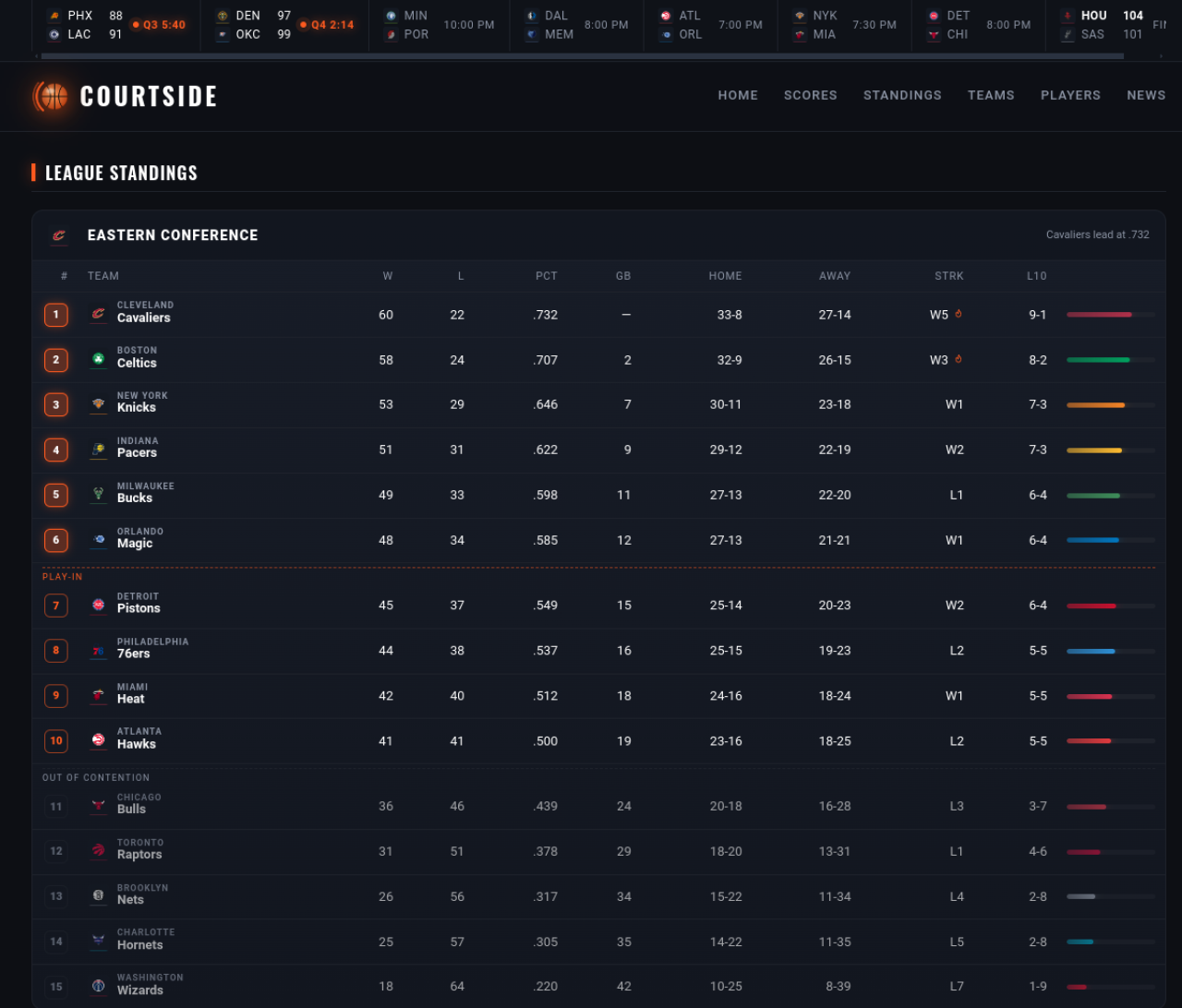The width and height of the screenshot is (1182, 1008).
Task: Click the Detroit Pistons team logo in standings
Action: [99, 605]
